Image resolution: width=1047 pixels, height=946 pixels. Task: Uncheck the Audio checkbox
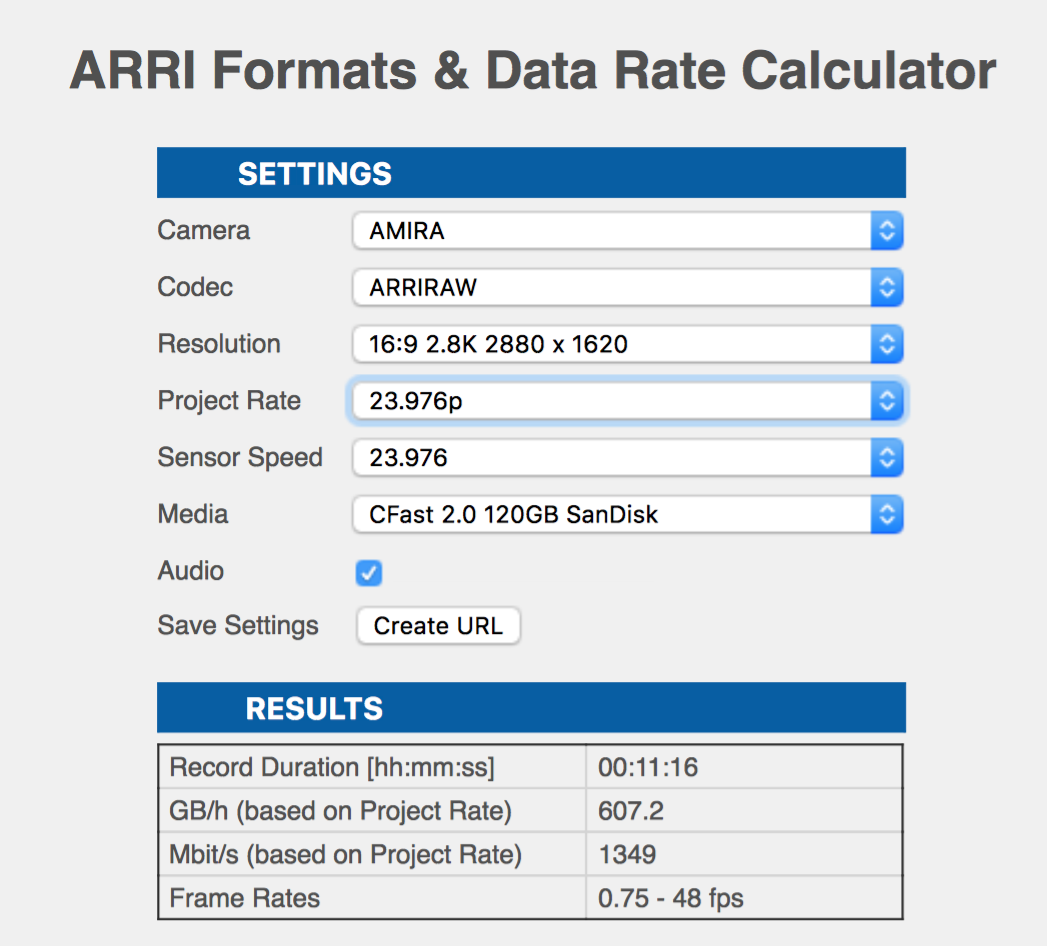[368, 572]
